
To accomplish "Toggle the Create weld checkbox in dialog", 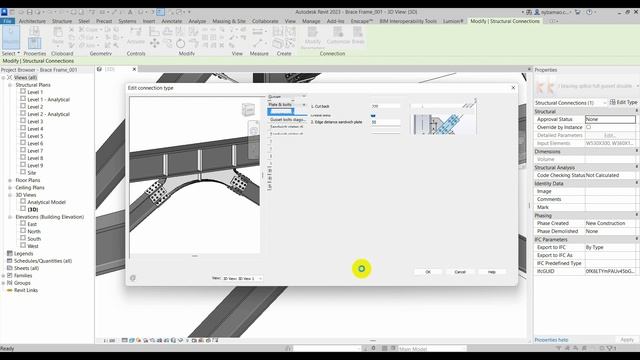I will pos(373,116).
